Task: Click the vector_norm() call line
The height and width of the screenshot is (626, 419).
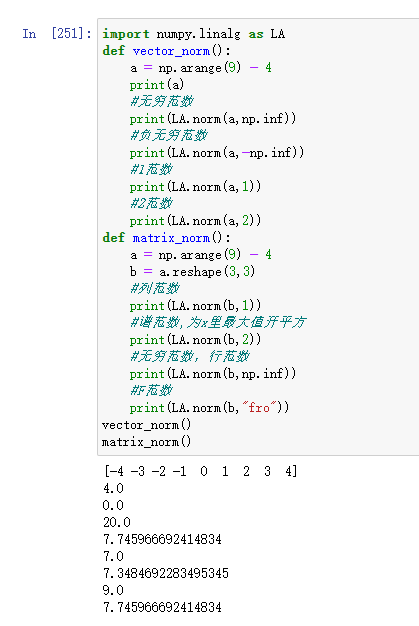Action: pyautogui.click(x=146, y=424)
